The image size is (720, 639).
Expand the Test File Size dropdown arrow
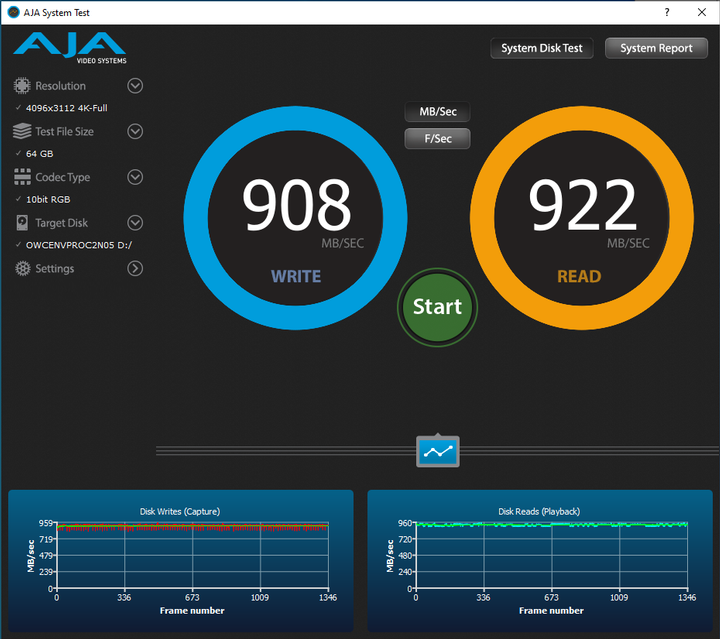135,131
